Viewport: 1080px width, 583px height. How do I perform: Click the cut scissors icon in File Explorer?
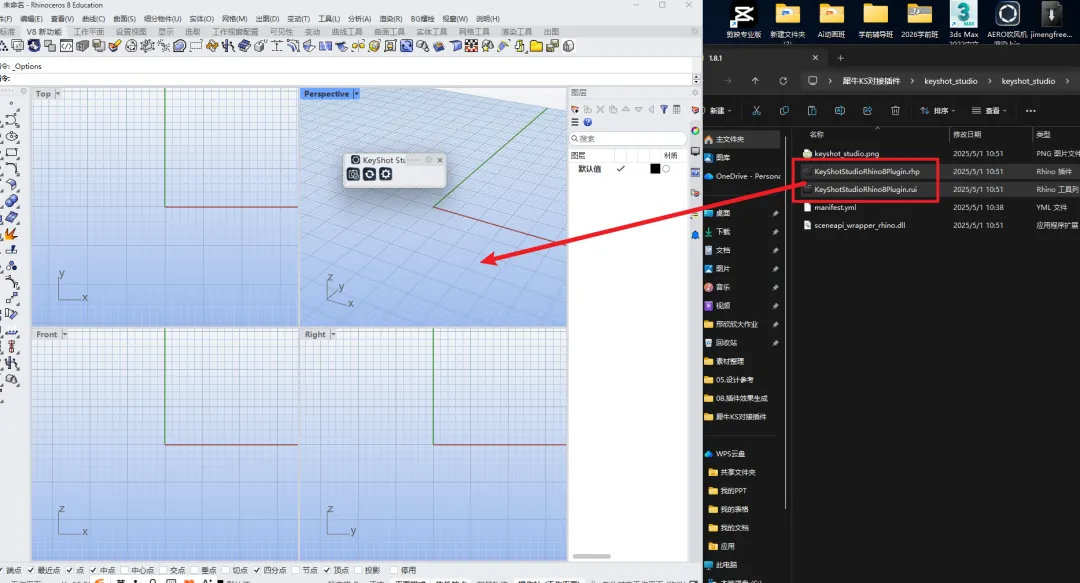(x=756, y=110)
